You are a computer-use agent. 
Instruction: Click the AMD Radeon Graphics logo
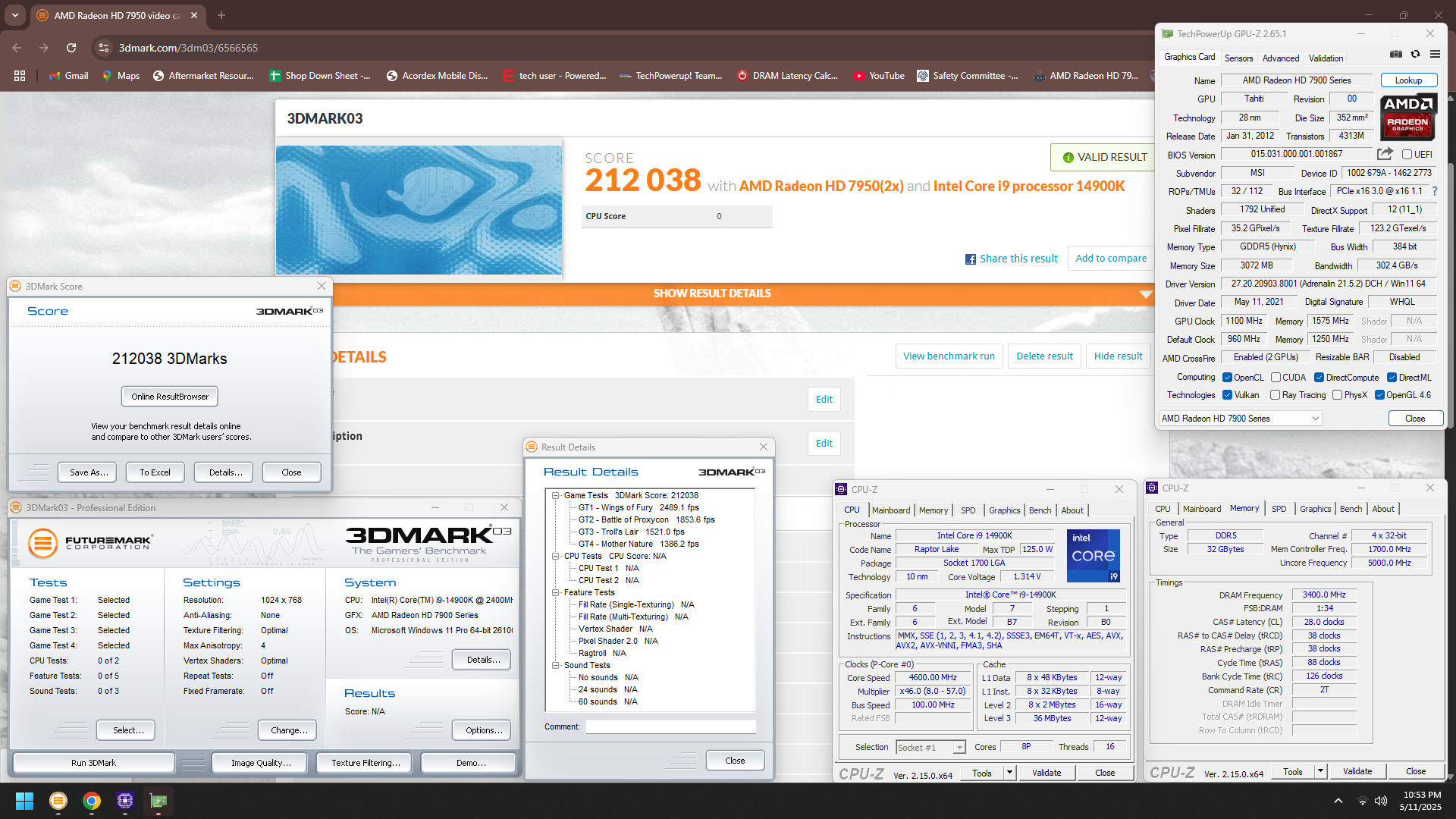coord(1408,117)
